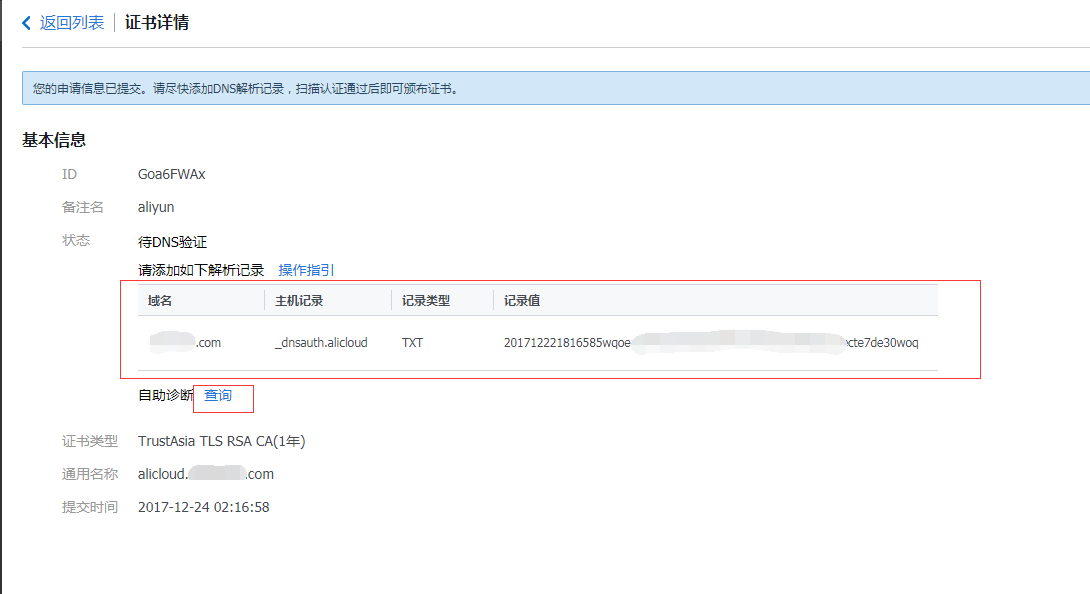Click the blue DNS notification banner
Image resolution: width=1090 pixels, height=594 pixels.
[555, 88]
